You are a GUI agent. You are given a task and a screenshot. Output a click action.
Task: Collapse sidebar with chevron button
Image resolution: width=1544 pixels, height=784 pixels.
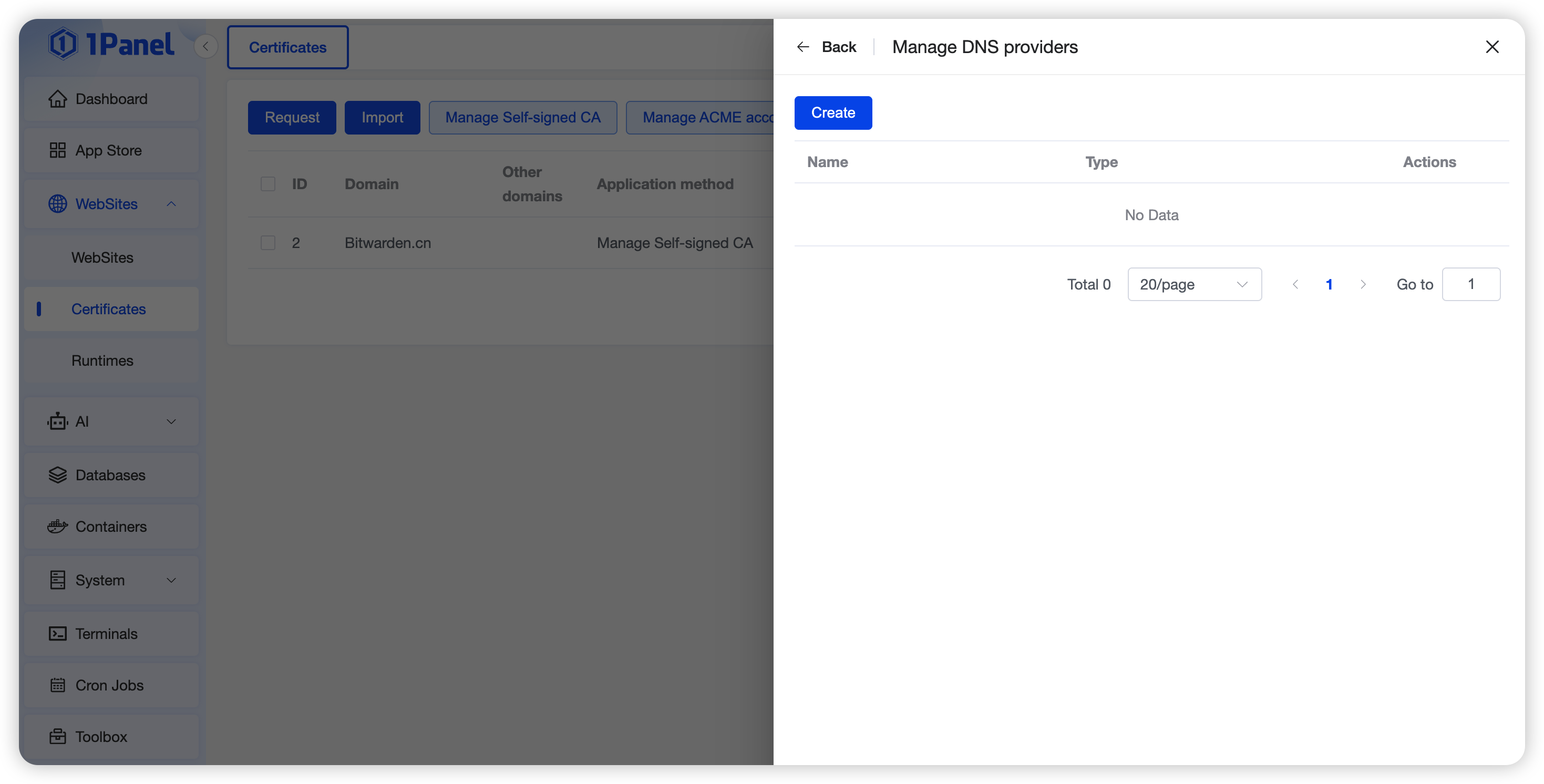(x=205, y=46)
